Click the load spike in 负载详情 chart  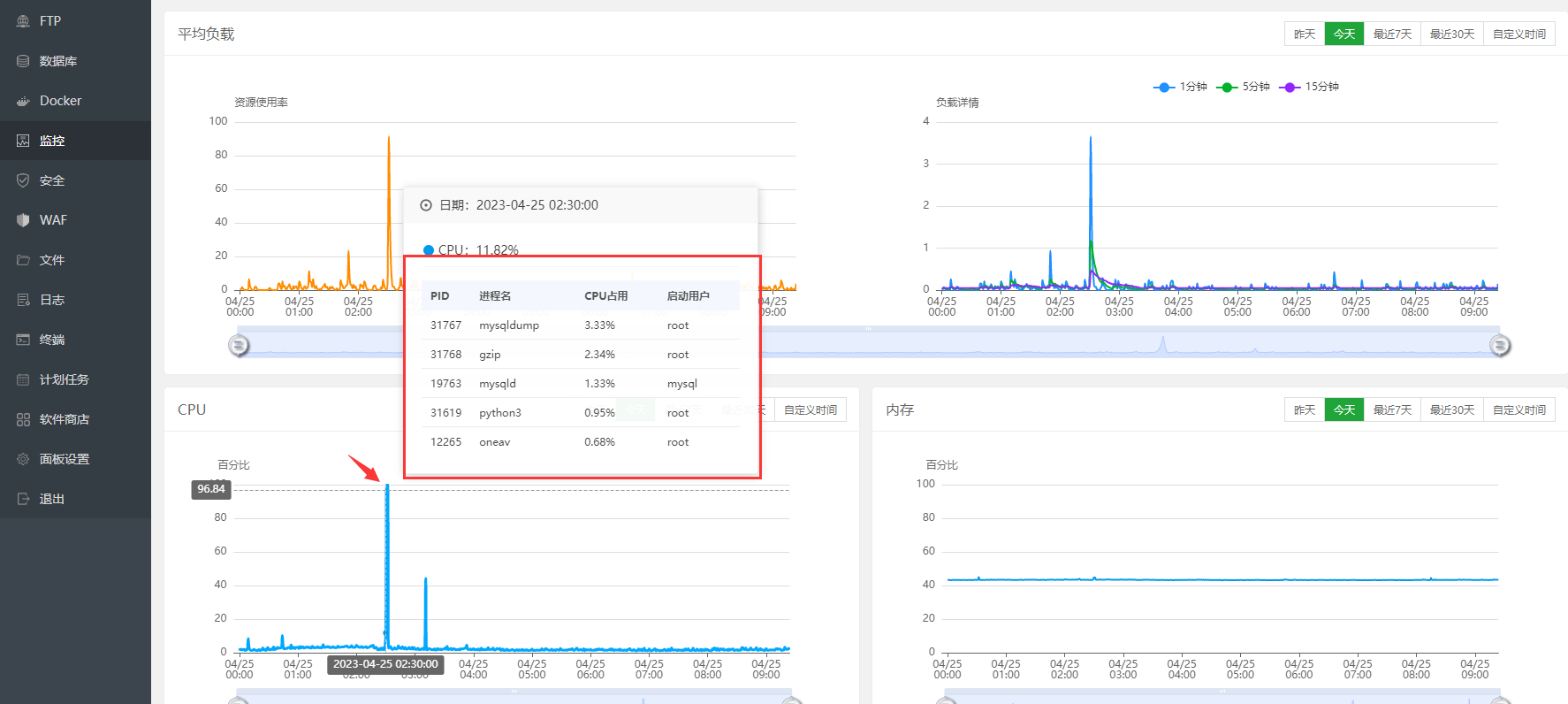(x=1091, y=212)
